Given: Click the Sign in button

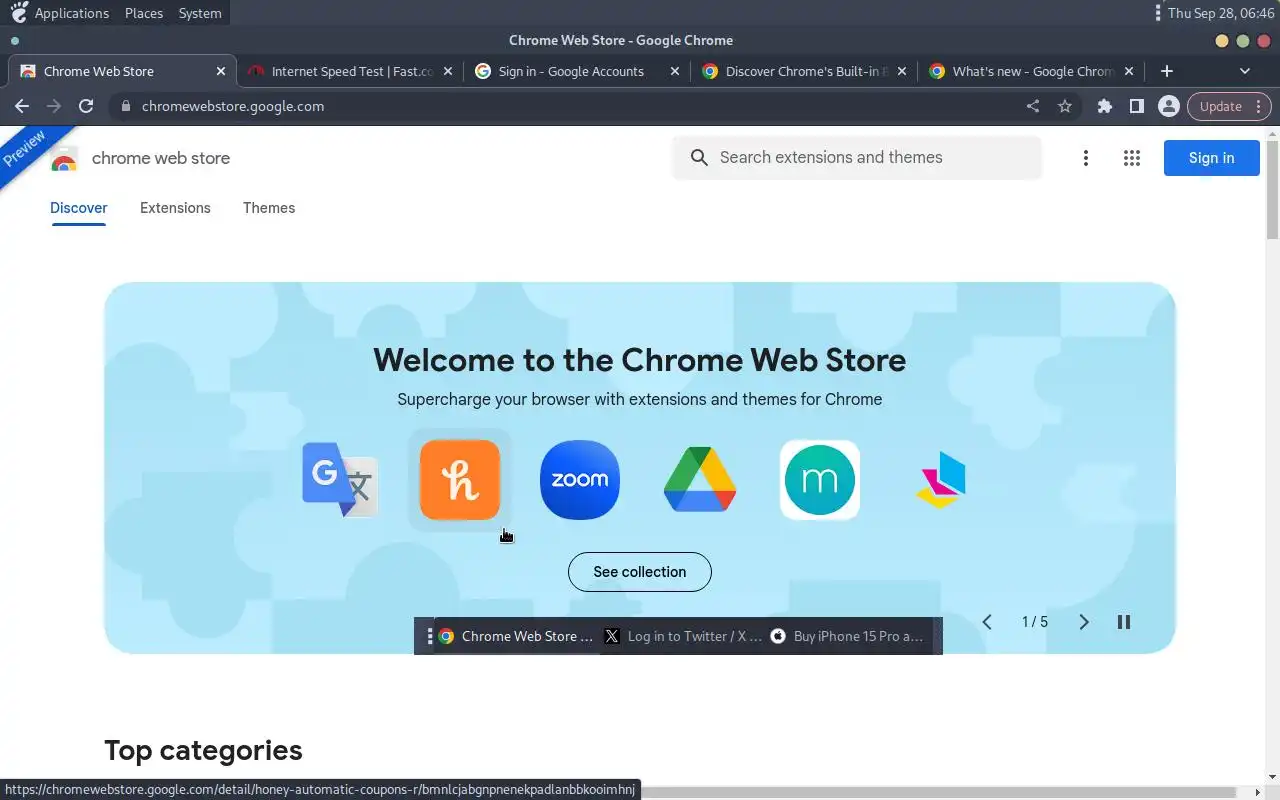Looking at the screenshot, I should (x=1211, y=158).
